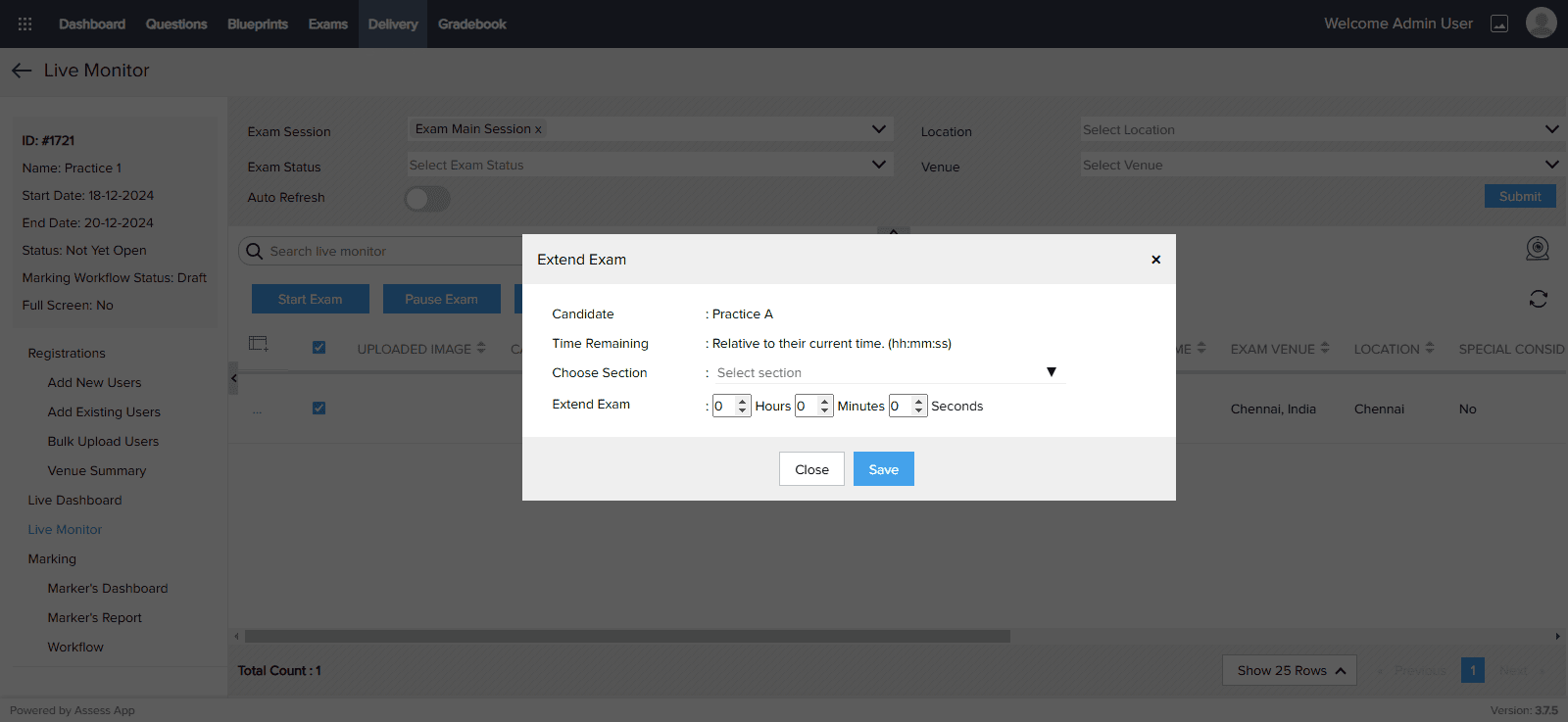
Task: Sort by Exam Venue column arrows
Action: [1325, 348]
